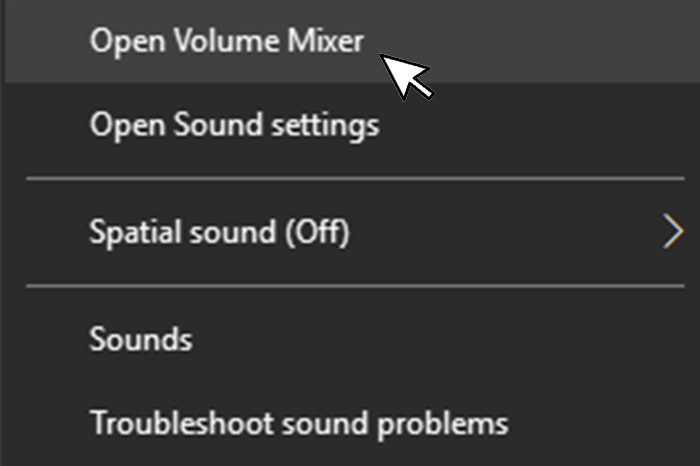Viewport: 700px width, 466px height.
Task: Click the last entry in the sound menu
Action: tap(298, 423)
